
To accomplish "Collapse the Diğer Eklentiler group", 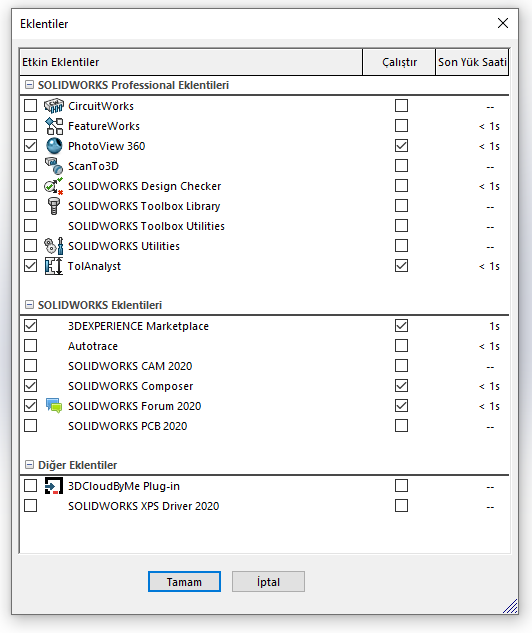I will pos(29,465).
